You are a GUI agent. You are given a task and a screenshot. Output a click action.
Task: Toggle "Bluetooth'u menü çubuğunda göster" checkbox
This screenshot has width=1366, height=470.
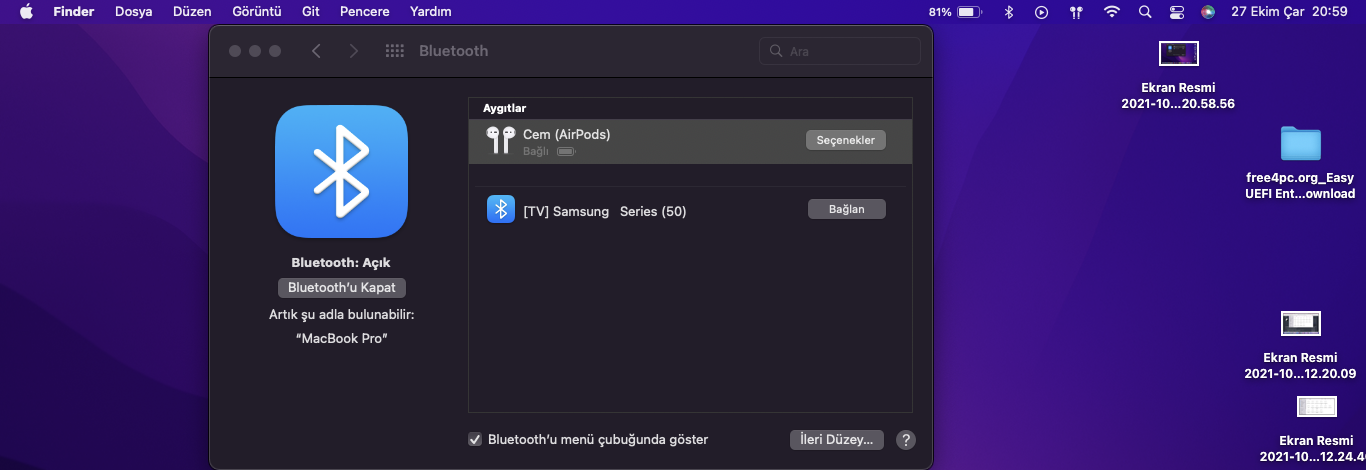pyautogui.click(x=475, y=440)
